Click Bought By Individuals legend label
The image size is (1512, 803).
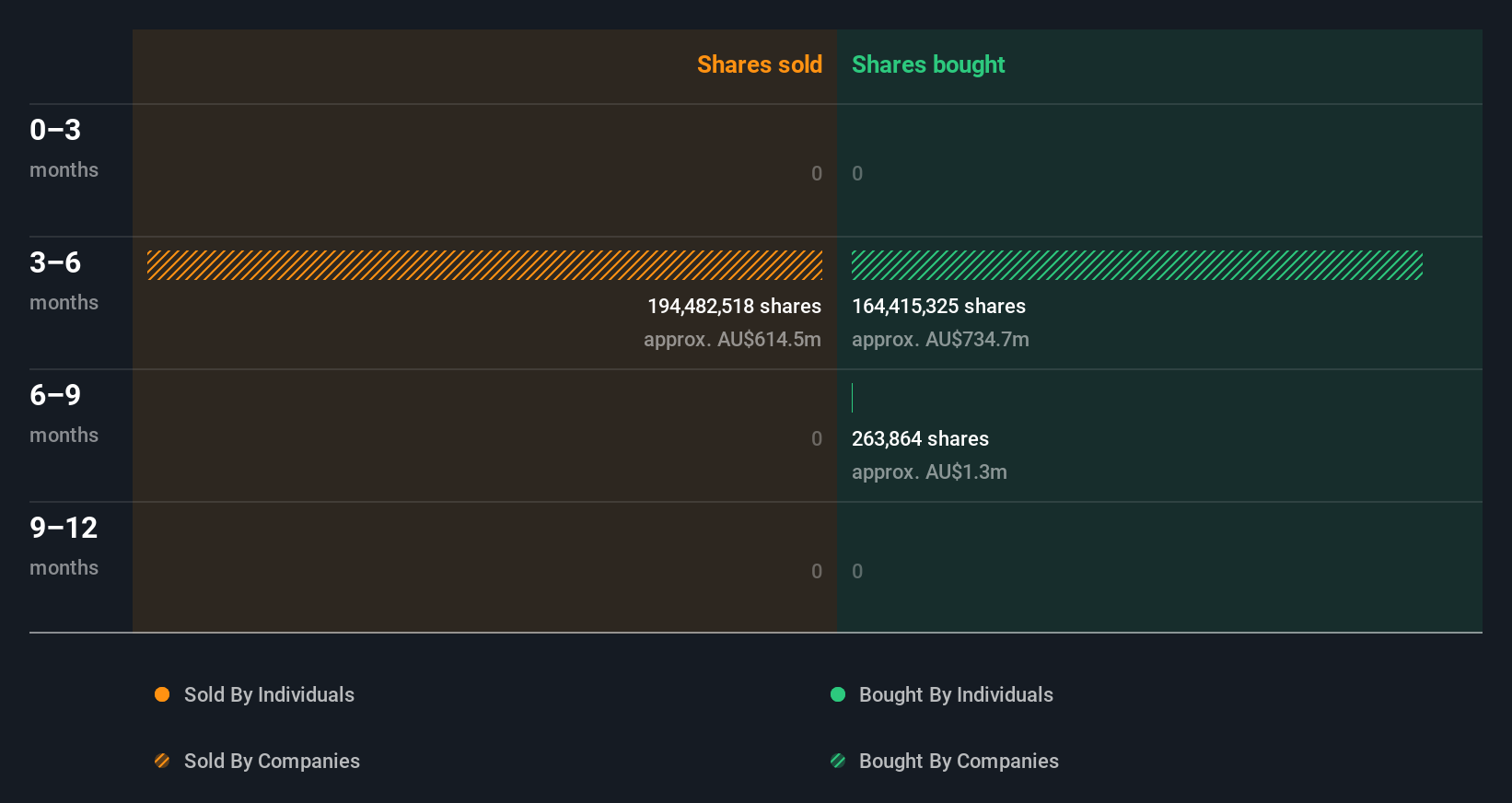(x=956, y=694)
